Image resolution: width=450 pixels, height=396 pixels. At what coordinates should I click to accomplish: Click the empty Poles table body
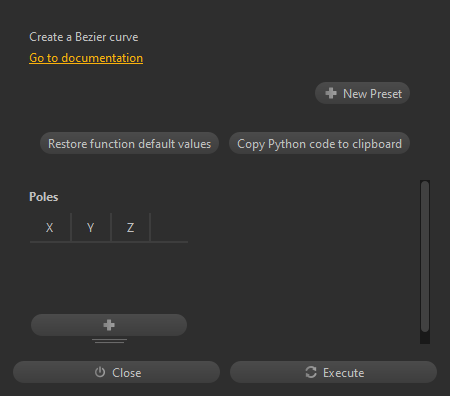tap(109, 277)
